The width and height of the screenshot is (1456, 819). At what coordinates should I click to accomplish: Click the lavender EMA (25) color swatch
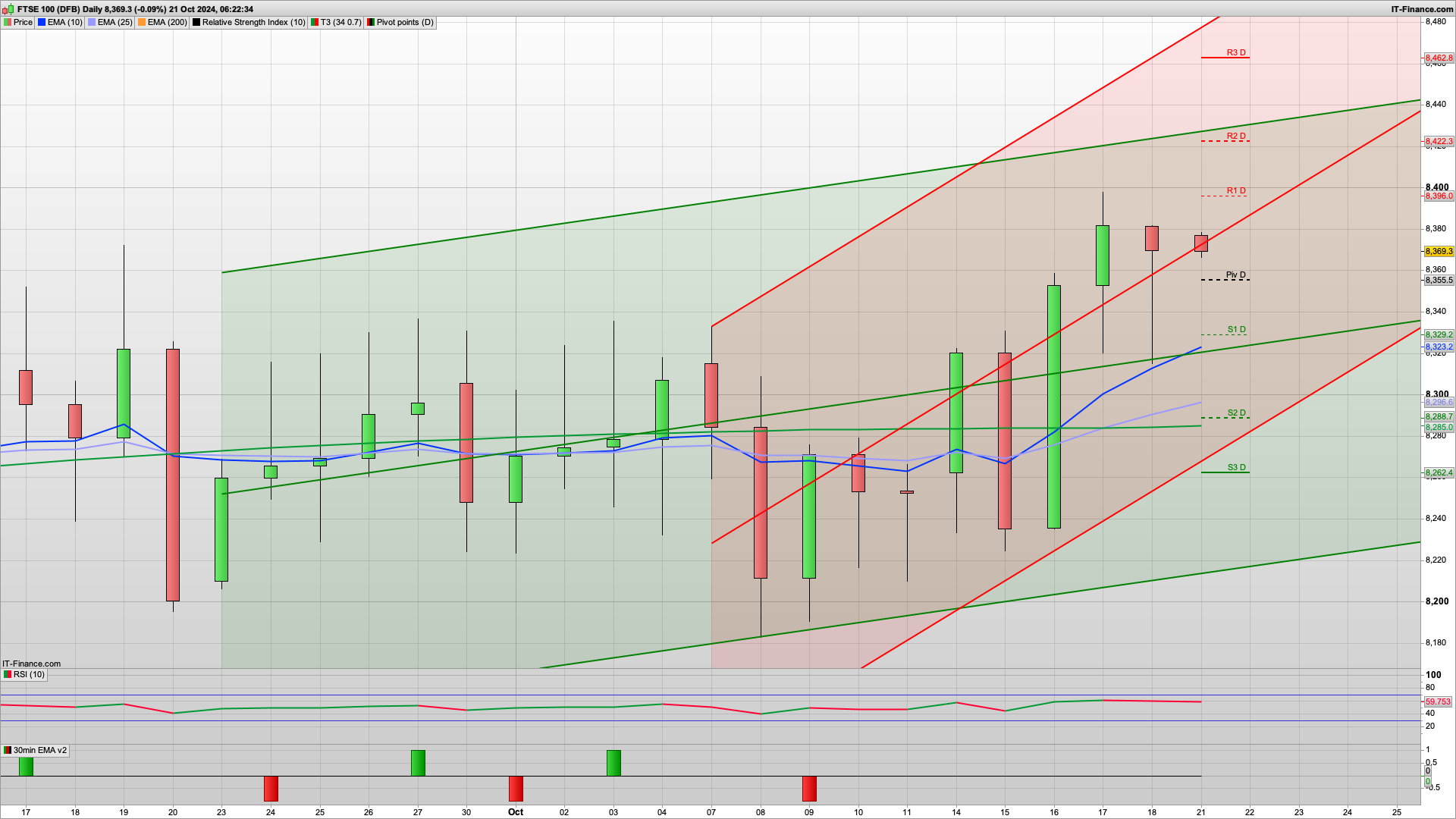tap(92, 23)
